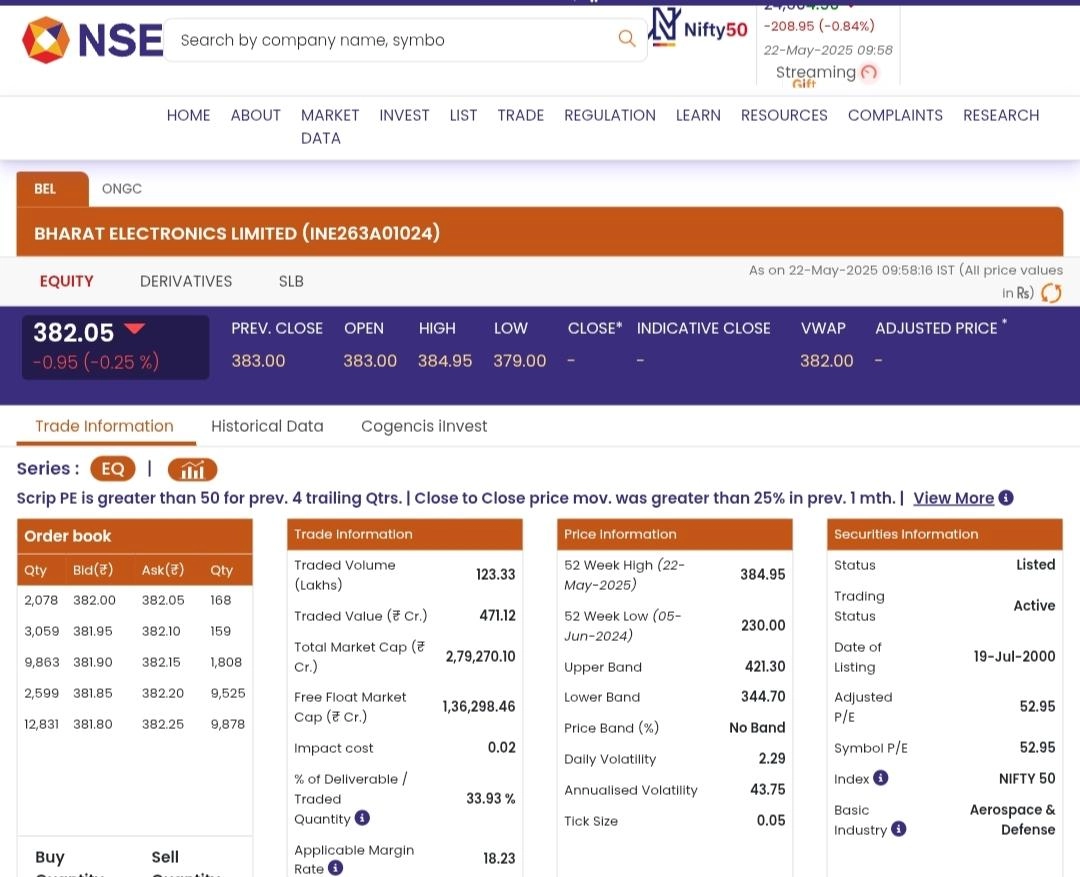Switch to the DERIVATIVES tab
The image size is (1080, 877).
(186, 282)
